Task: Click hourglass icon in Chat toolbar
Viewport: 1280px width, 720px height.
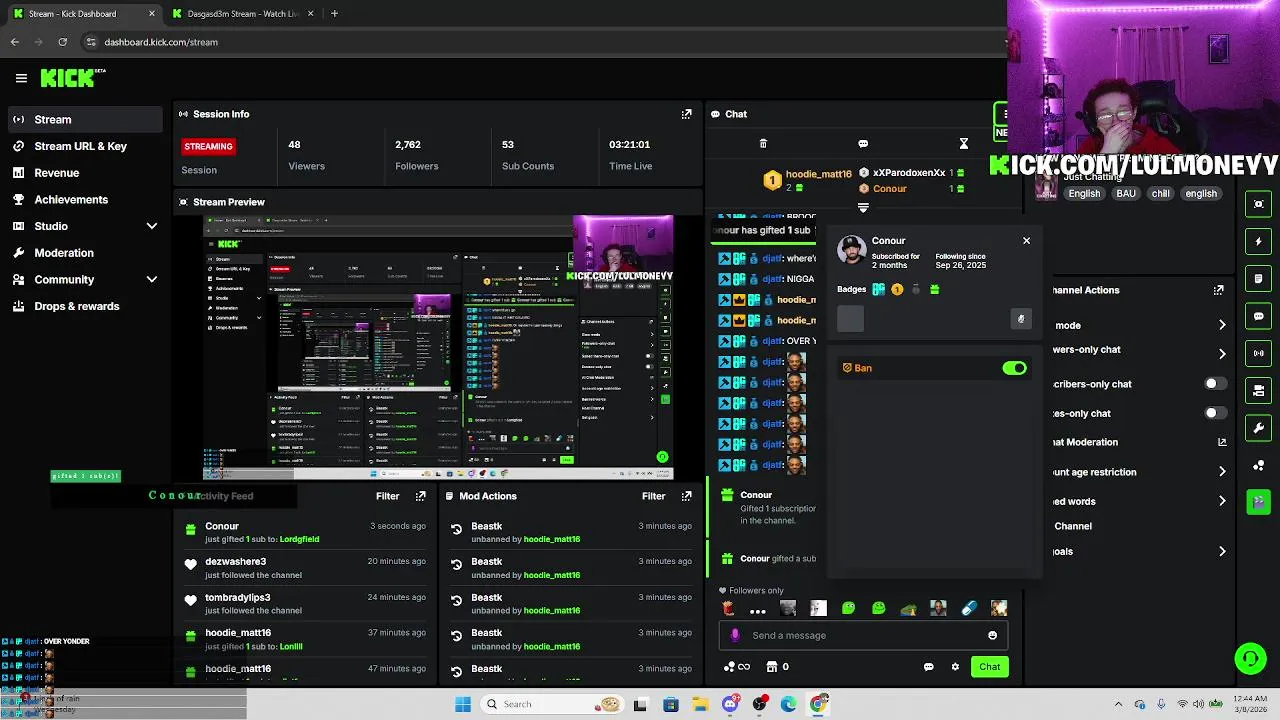Action: (x=964, y=144)
